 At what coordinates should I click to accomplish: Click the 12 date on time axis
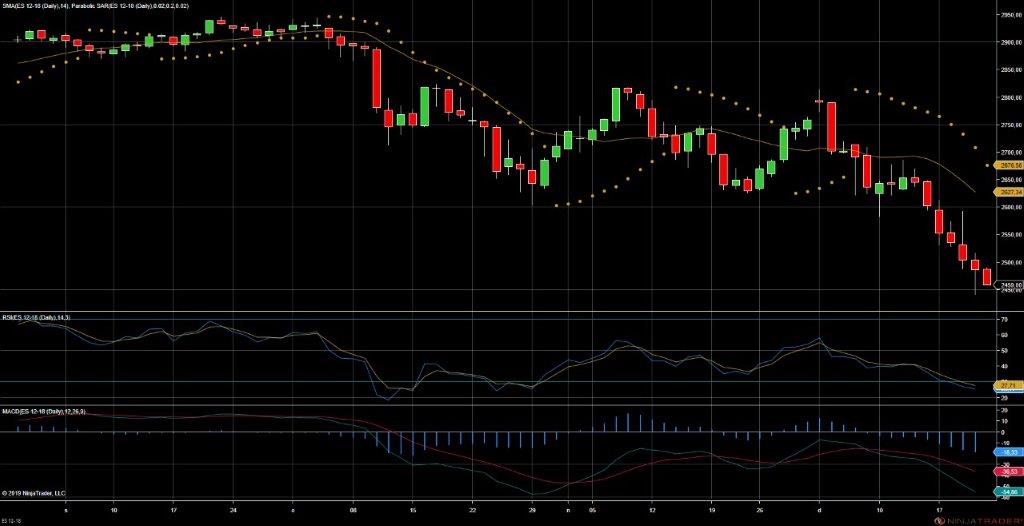click(652, 508)
